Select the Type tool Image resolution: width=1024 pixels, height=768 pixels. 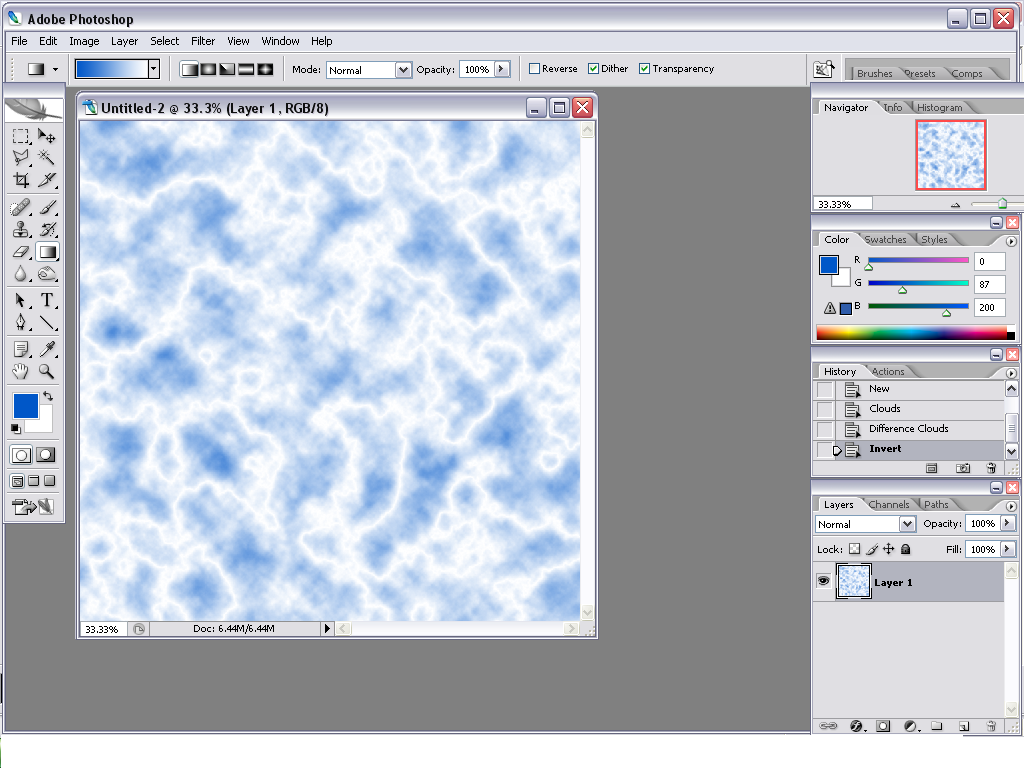click(x=46, y=300)
